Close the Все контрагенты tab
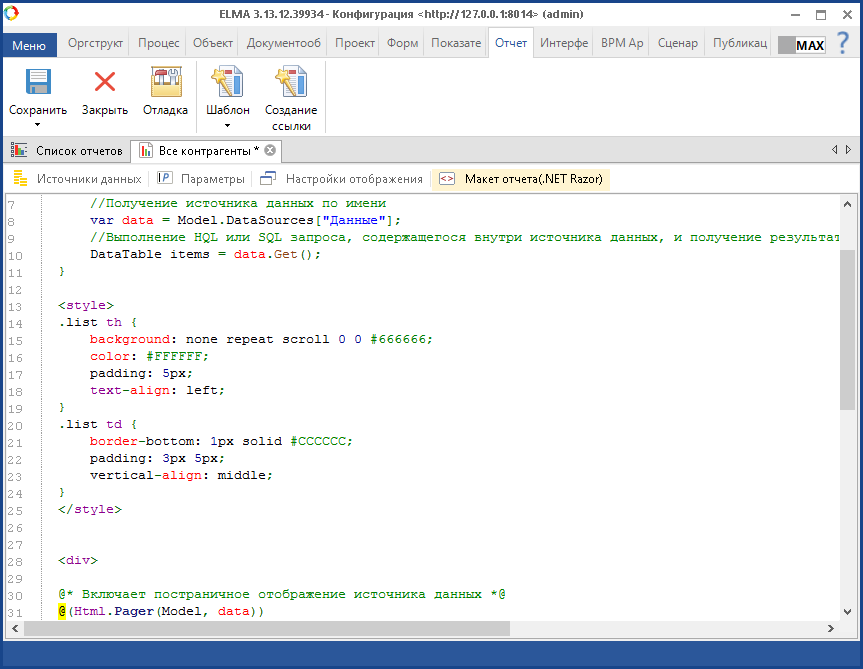The height and width of the screenshot is (669, 863). (270, 151)
